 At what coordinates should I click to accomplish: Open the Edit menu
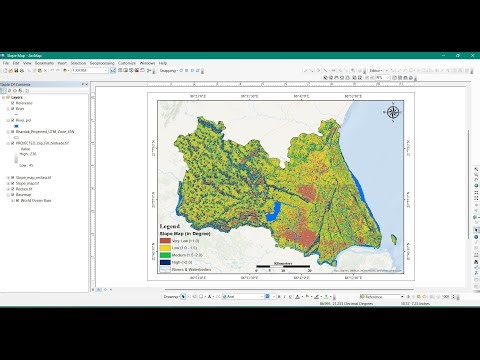click(x=16, y=63)
